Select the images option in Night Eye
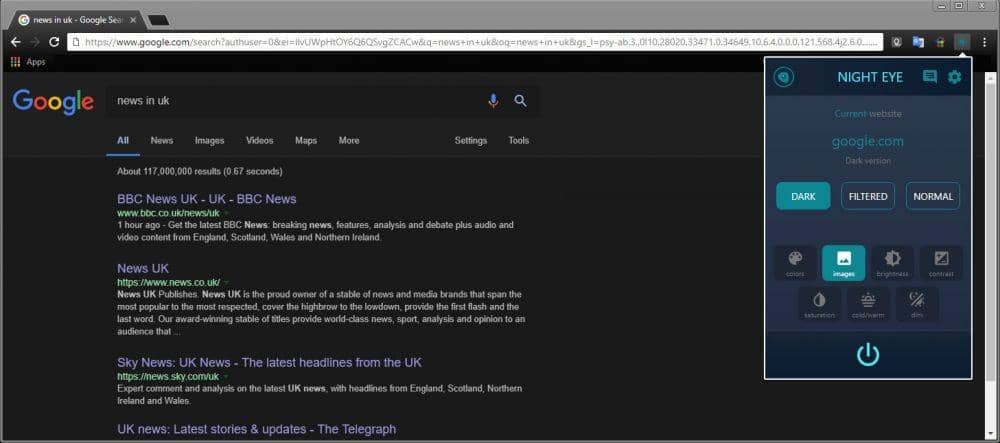The image size is (1000, 443). coord(843,262)
